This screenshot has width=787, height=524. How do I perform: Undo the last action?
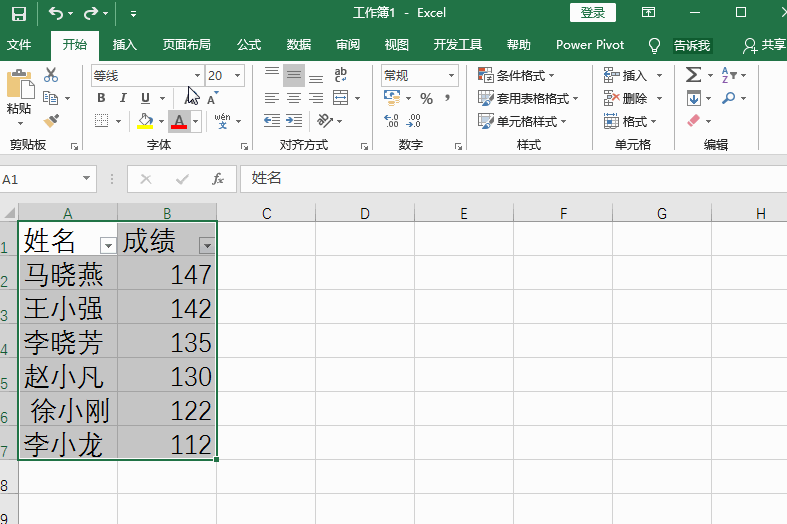point(56,14)
